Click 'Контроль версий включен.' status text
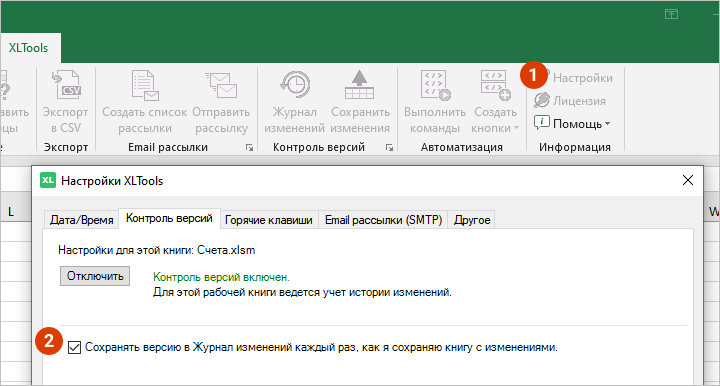 pos(221,277)
